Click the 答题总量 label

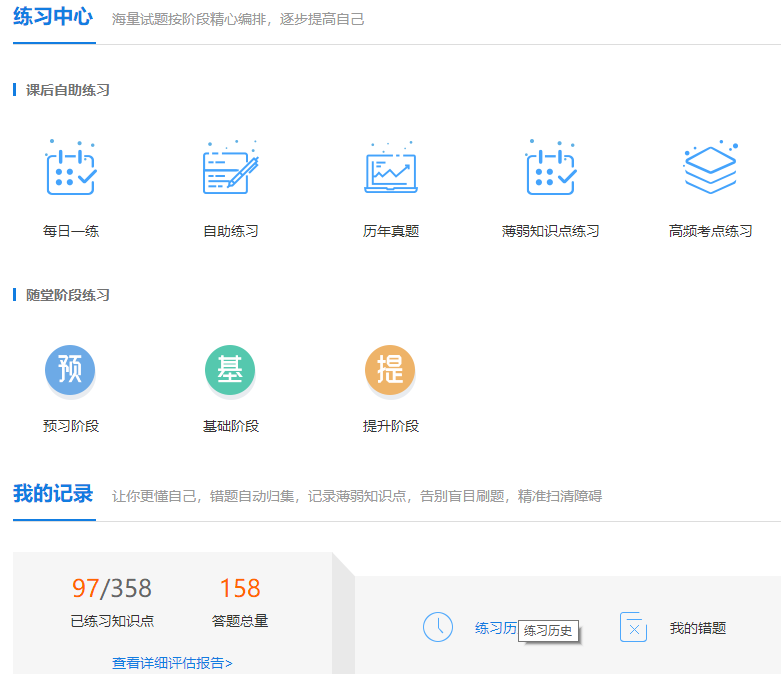240,621
